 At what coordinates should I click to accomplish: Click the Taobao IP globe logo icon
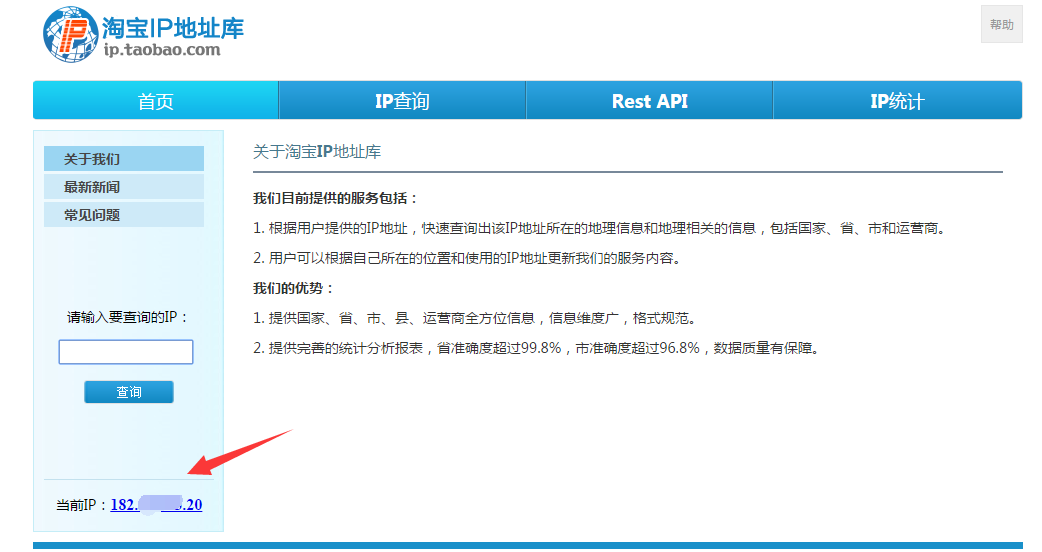(x=70, y=35)
